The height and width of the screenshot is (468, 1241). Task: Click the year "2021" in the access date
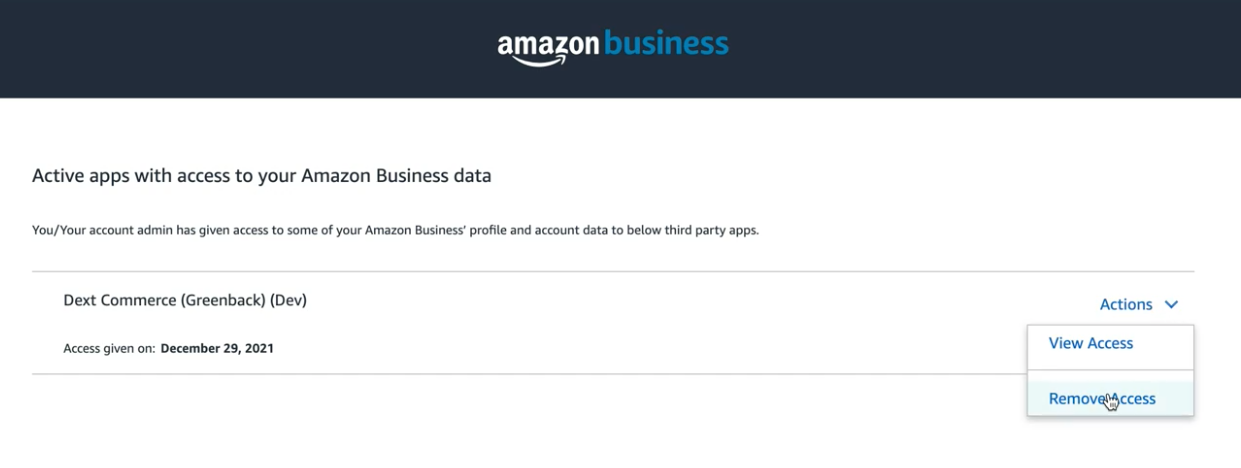(x=258, y=349)
